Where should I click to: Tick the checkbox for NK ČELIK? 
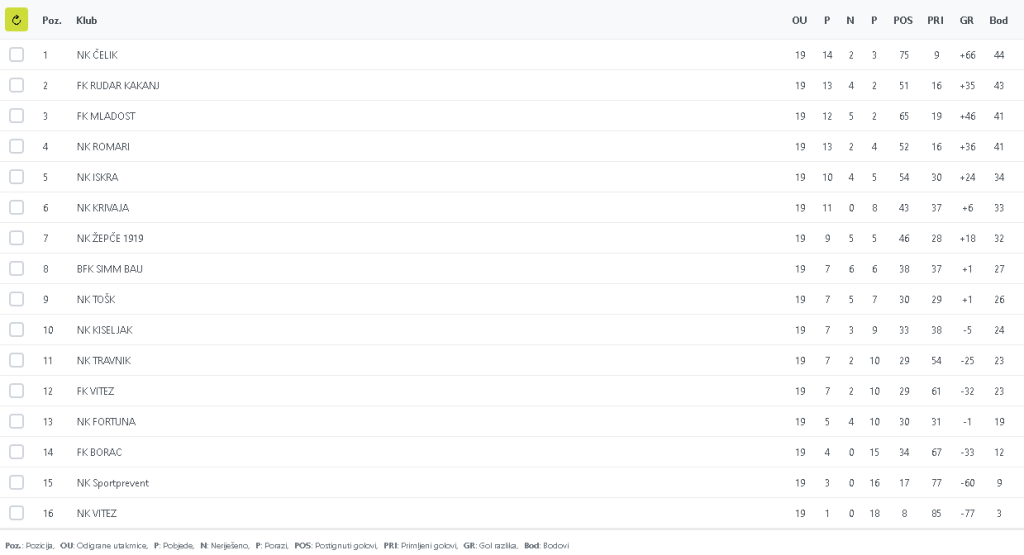[16, 55]
